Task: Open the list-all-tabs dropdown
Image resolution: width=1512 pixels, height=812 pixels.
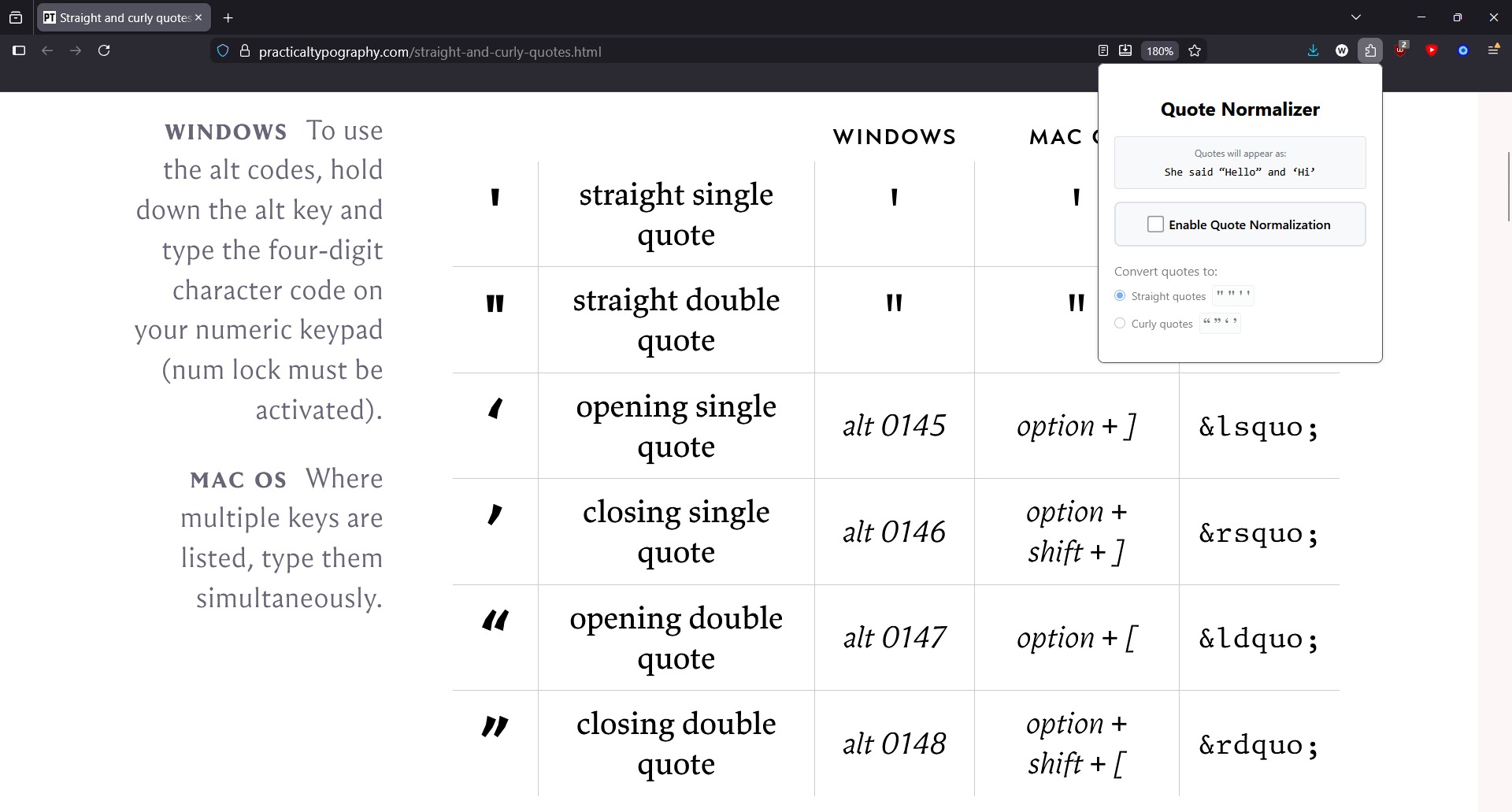Action: click(x=1357, y=16)
